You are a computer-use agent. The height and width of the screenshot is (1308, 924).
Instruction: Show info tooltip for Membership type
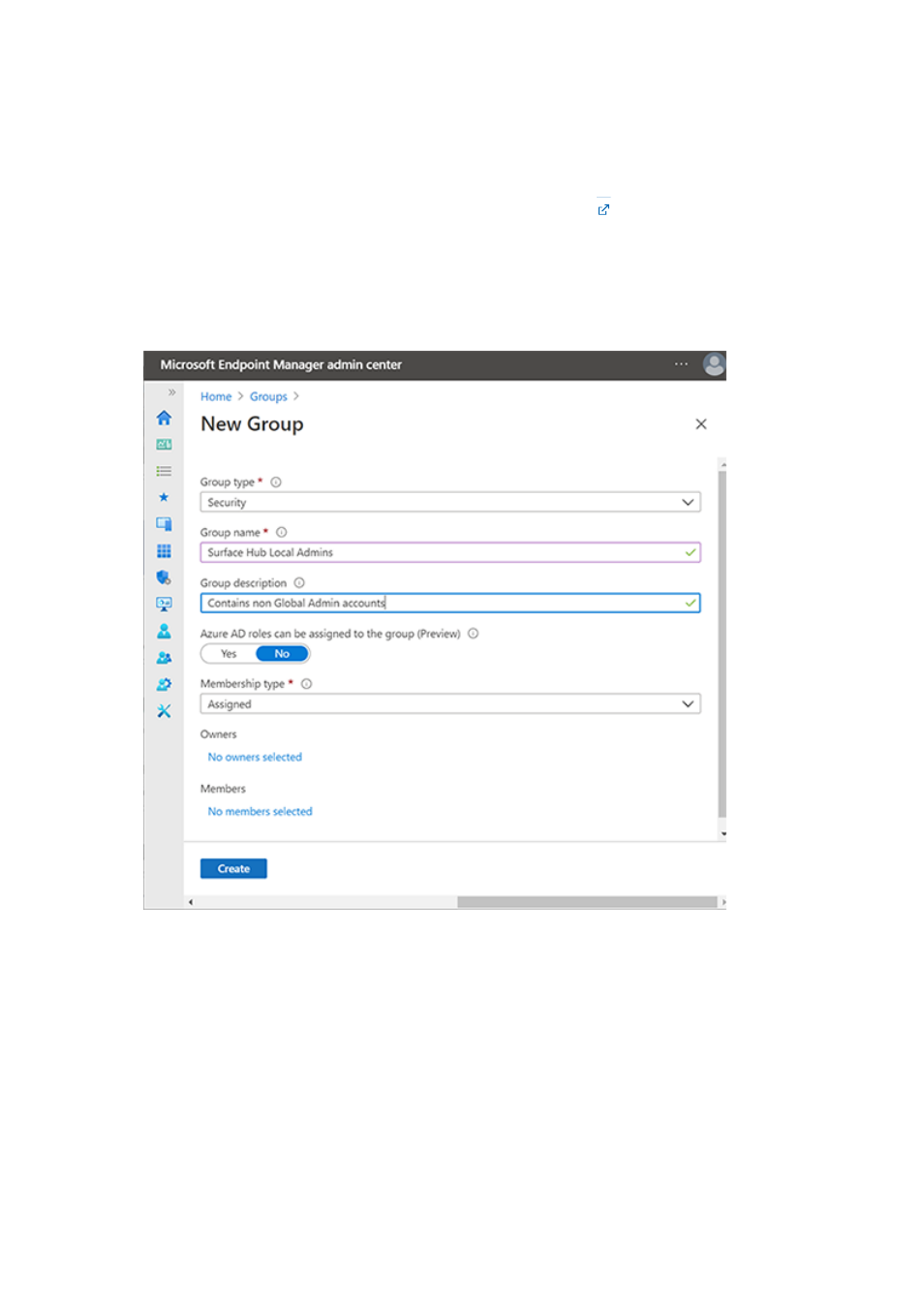tap(307, 684)
